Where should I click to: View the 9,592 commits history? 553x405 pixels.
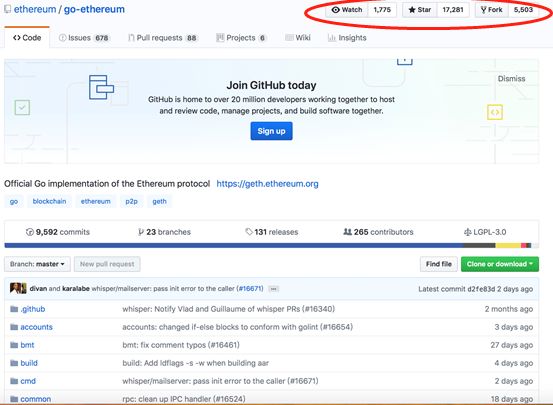57,232
